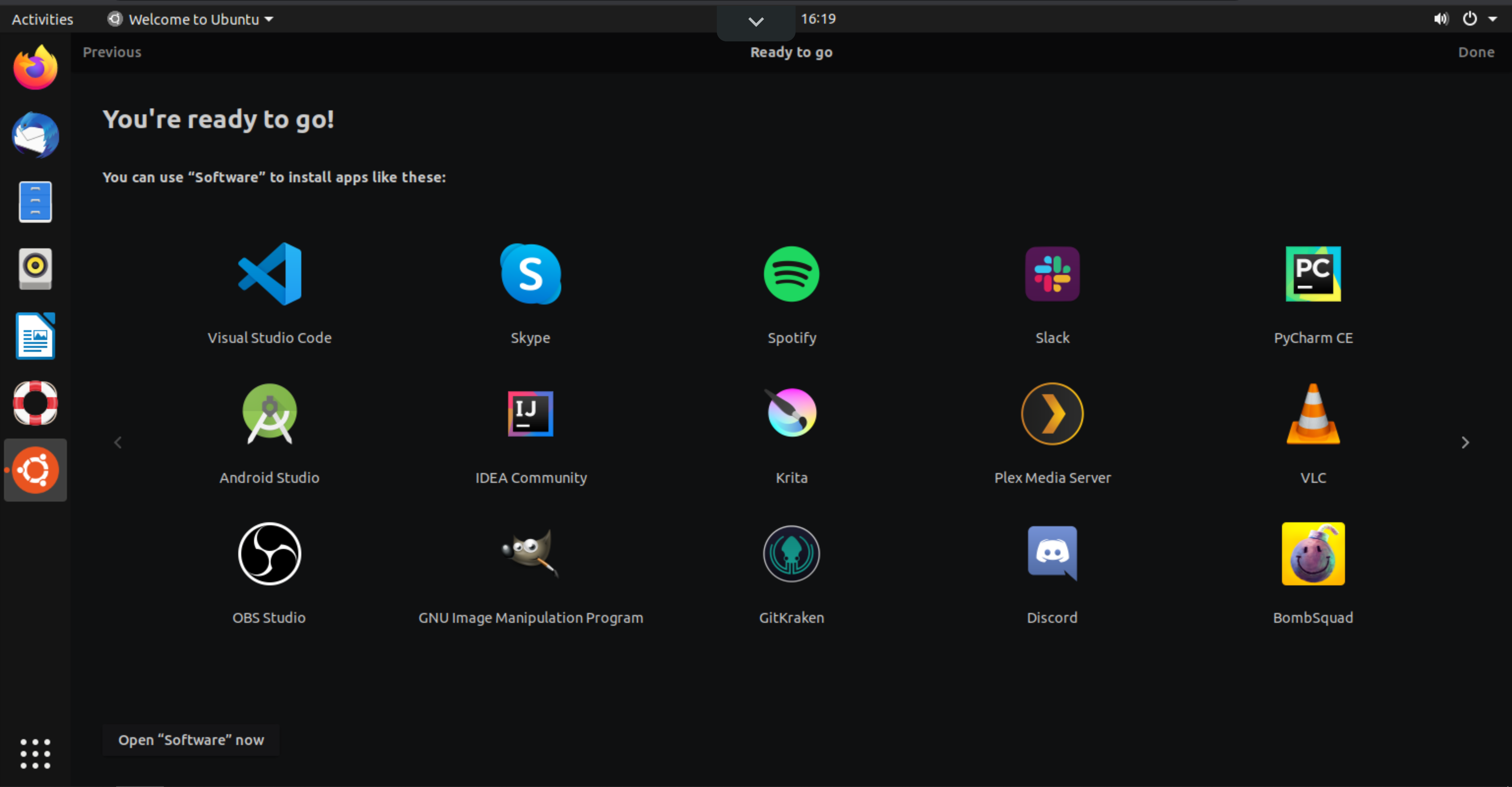Click the VLC traffic cone icon
The image size is (1512, 787).
coord(1313,413)
